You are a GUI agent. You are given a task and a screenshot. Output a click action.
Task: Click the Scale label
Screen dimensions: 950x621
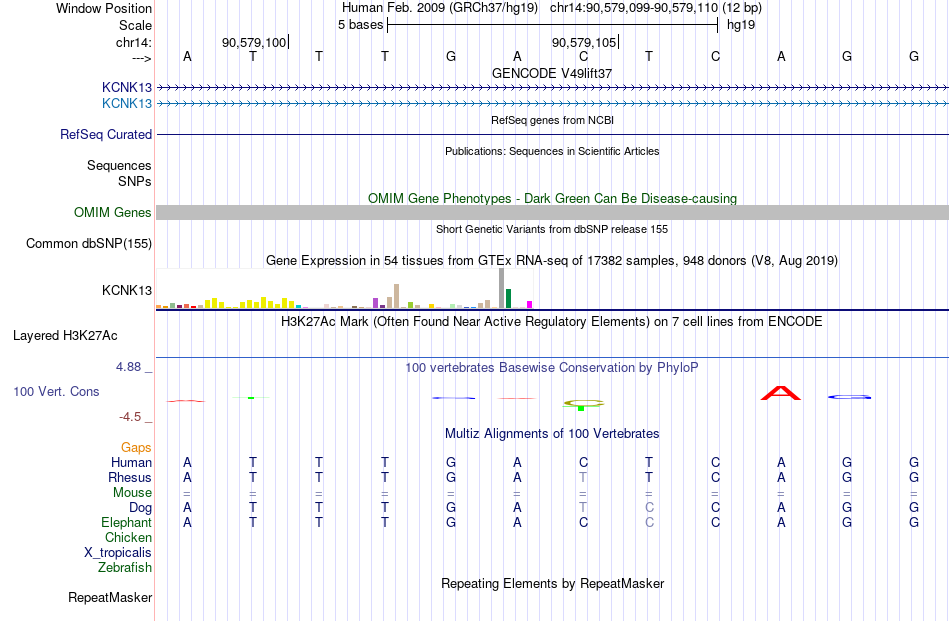(135, 25)
